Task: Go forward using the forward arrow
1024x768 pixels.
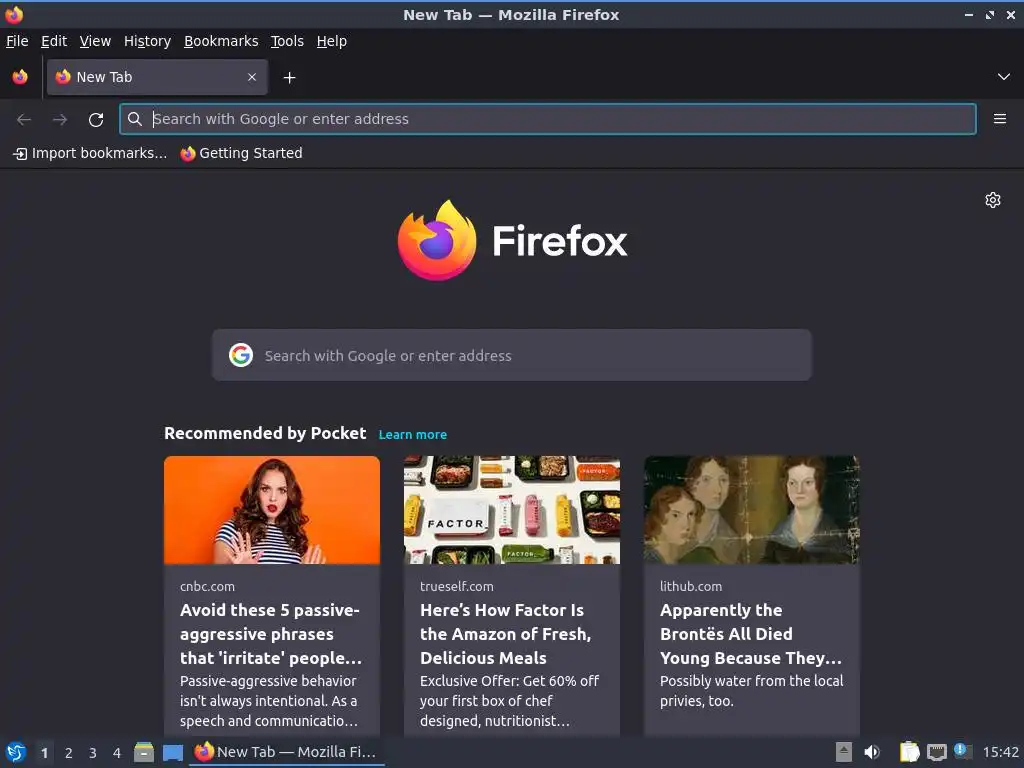Action: (60, 119)
